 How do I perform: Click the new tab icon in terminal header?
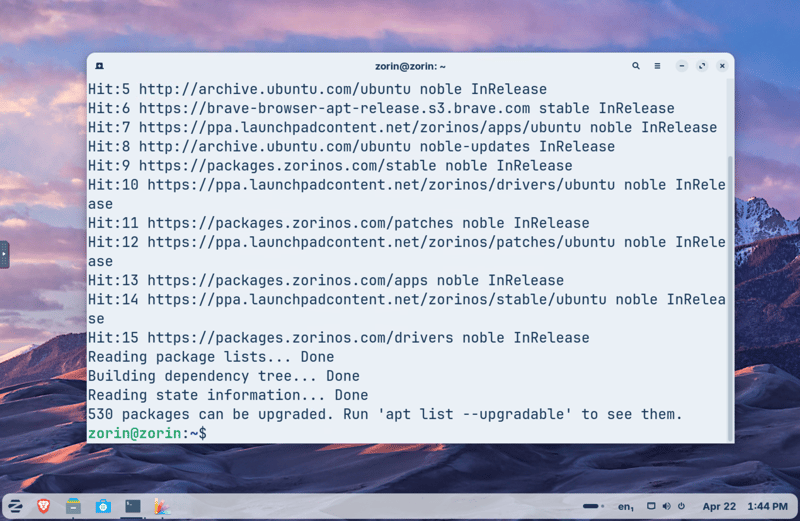(99, 66)
